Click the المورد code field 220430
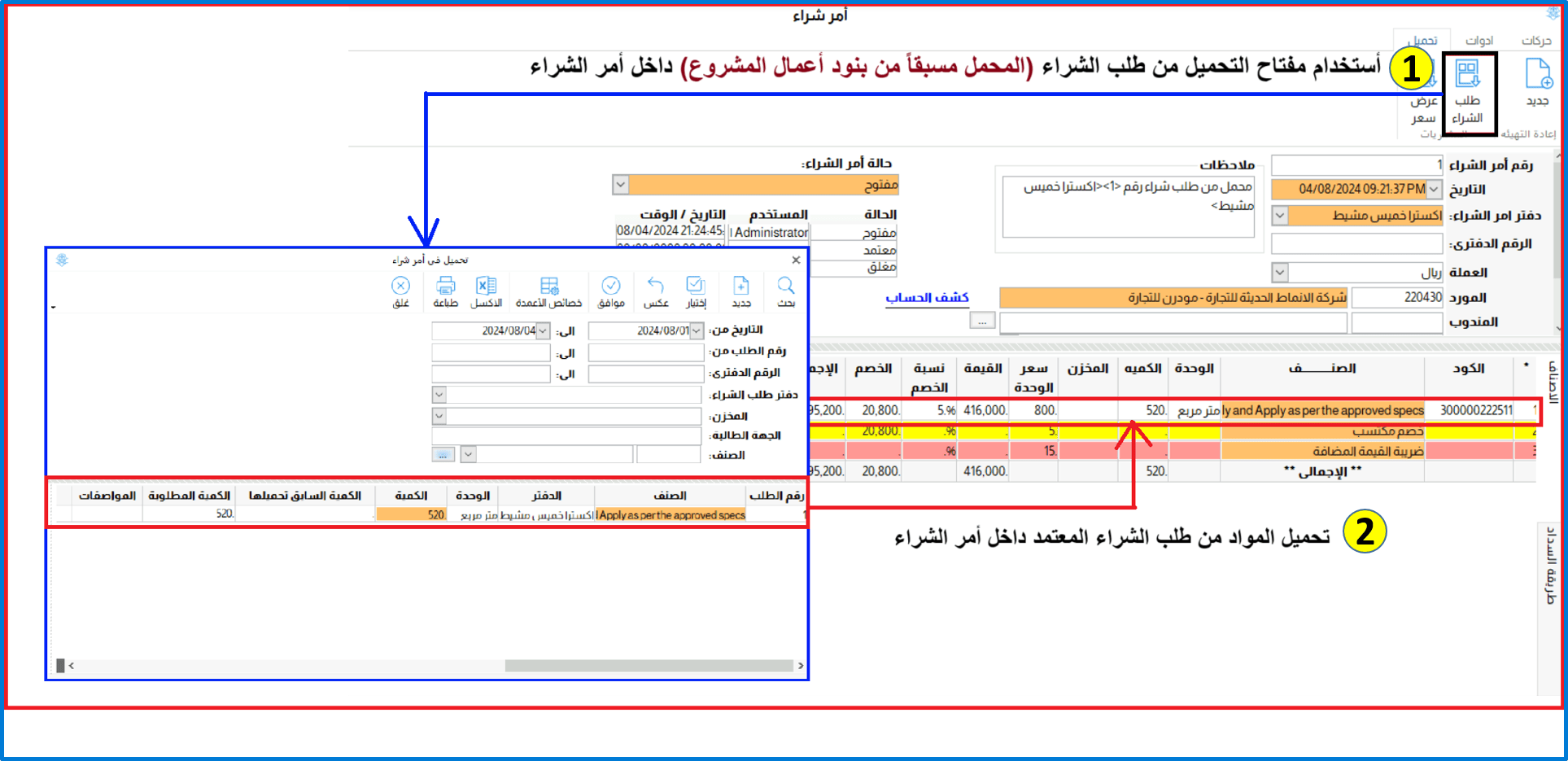The height and width of the screenshot is (761, 1568). [x=1397, y=298]
